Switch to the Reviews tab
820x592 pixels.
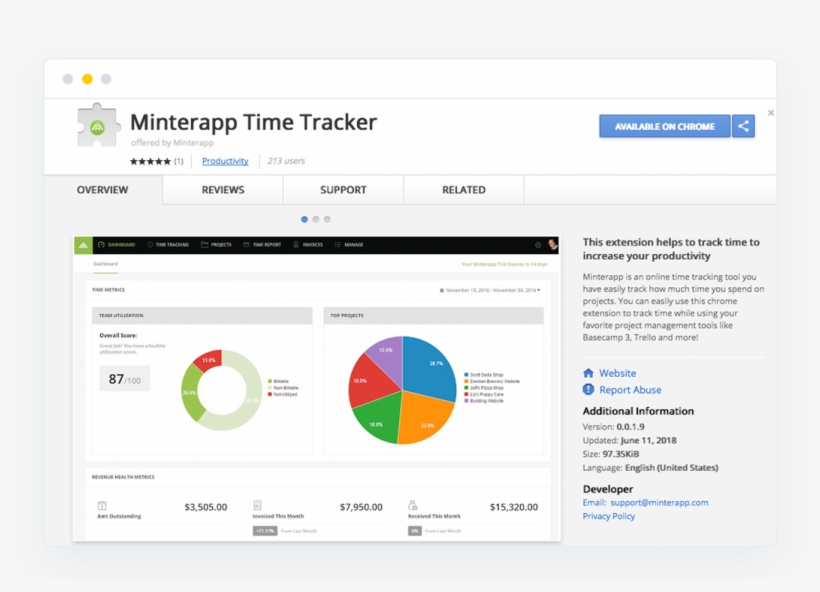click(x=223, y=190)
